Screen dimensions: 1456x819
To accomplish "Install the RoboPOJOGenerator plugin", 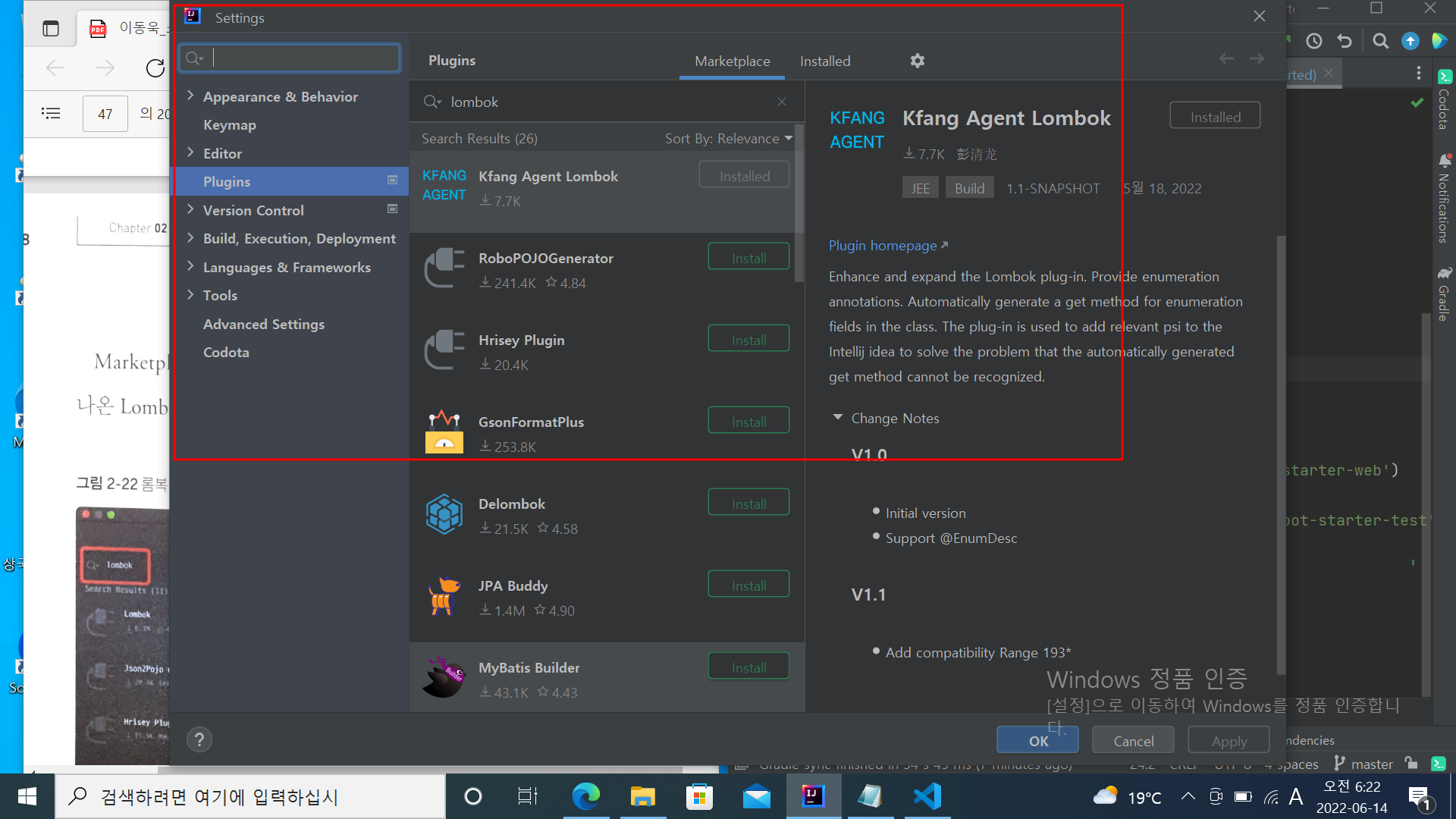I will pos(748,258).
